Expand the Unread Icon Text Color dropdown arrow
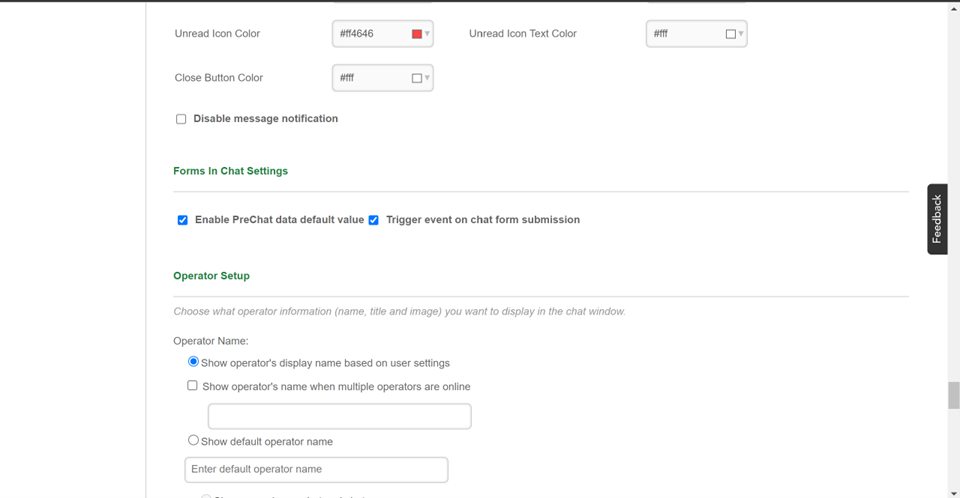The width and height of the screenshot is (960, 498). pos(741,34)
